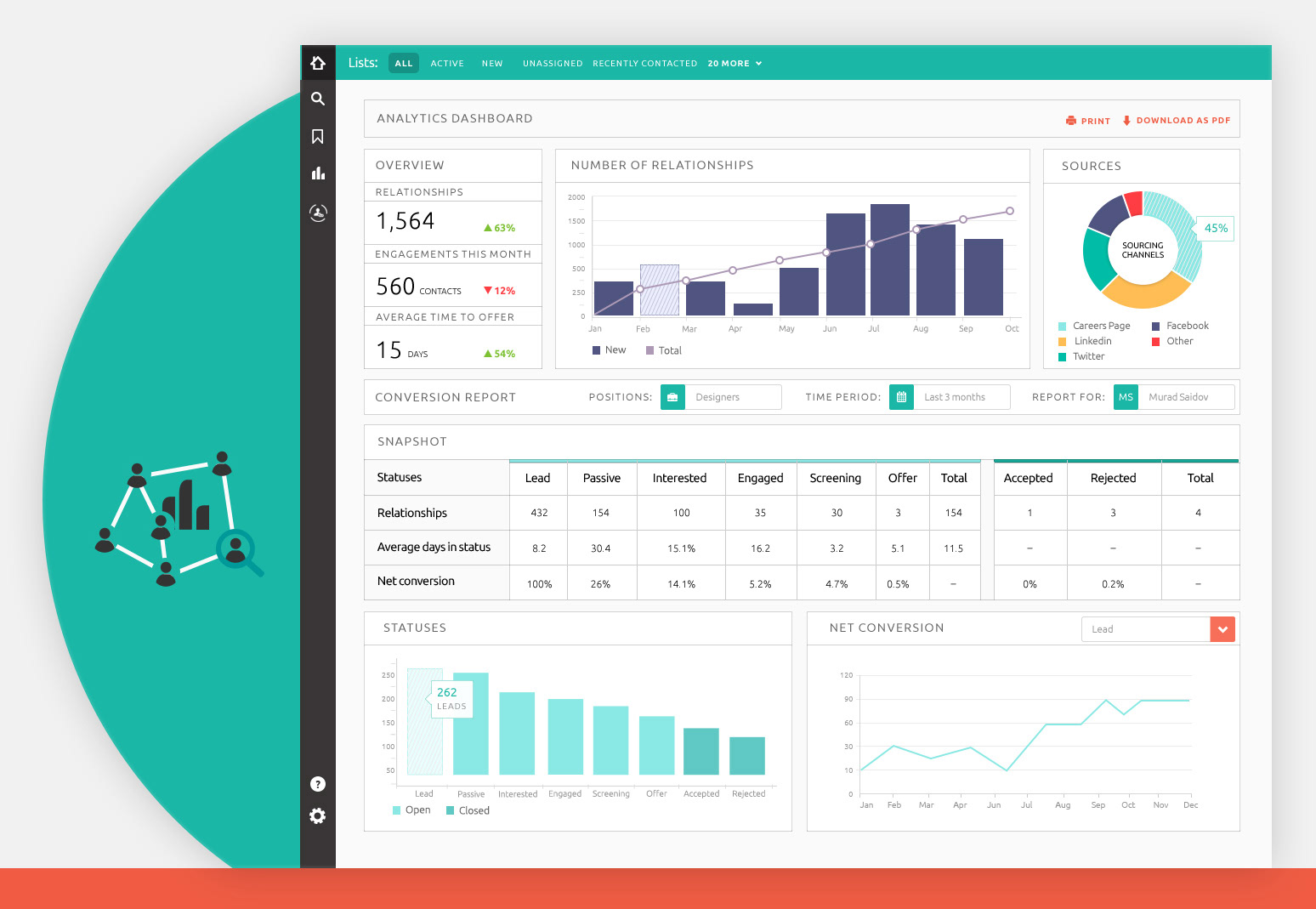Click the Screening column header
This screenshot has width=1316, height=909.
[836, 478]
